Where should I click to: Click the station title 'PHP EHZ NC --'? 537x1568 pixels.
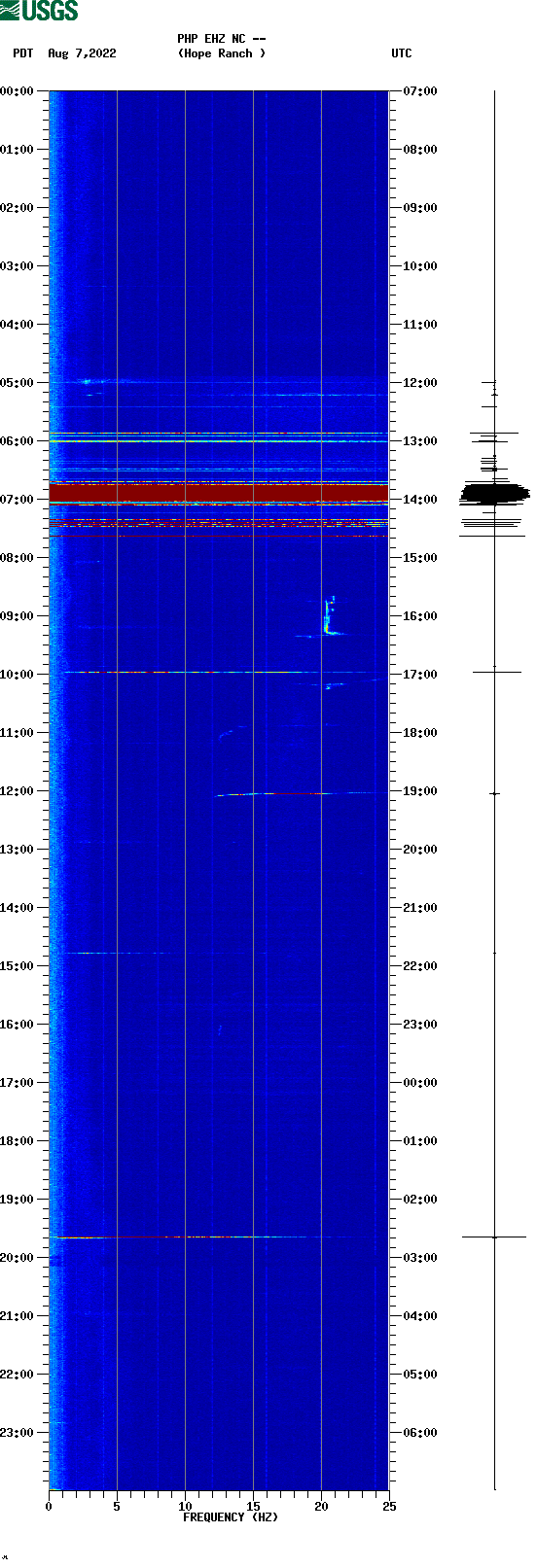[222, 39]
